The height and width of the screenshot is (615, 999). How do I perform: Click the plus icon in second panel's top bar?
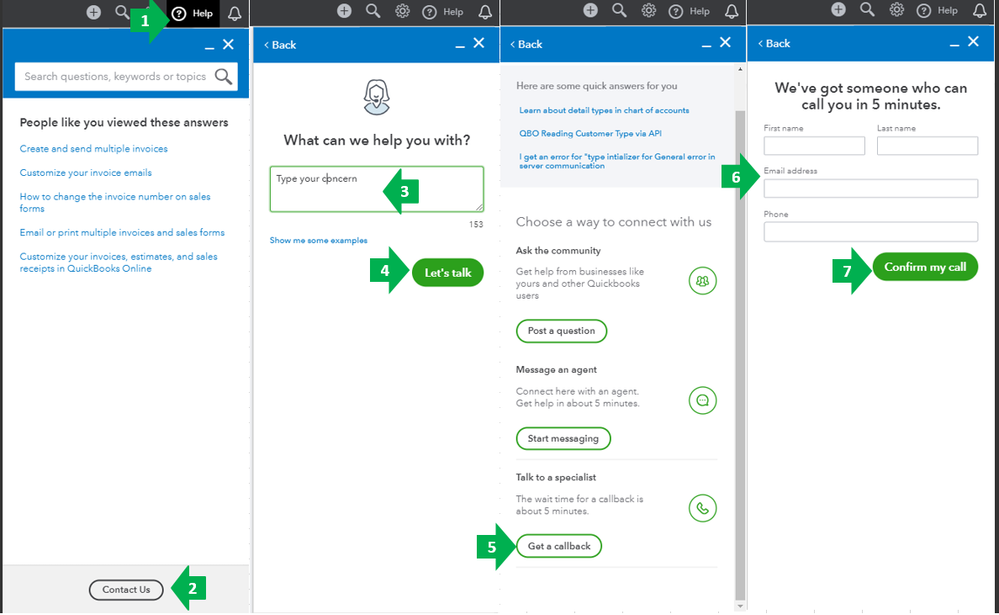click(344, 11)
